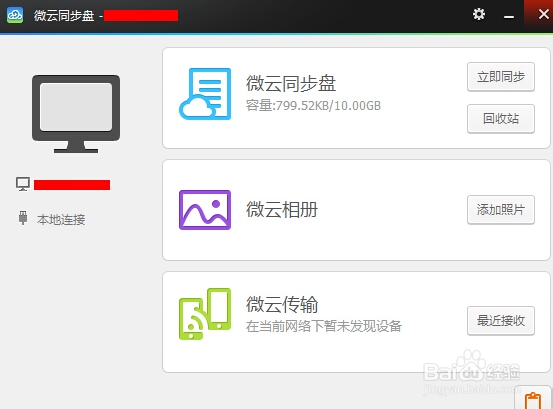View 最近接收 recently received files
The height and width of the screenshot is (409, 553).
[501, 321]
